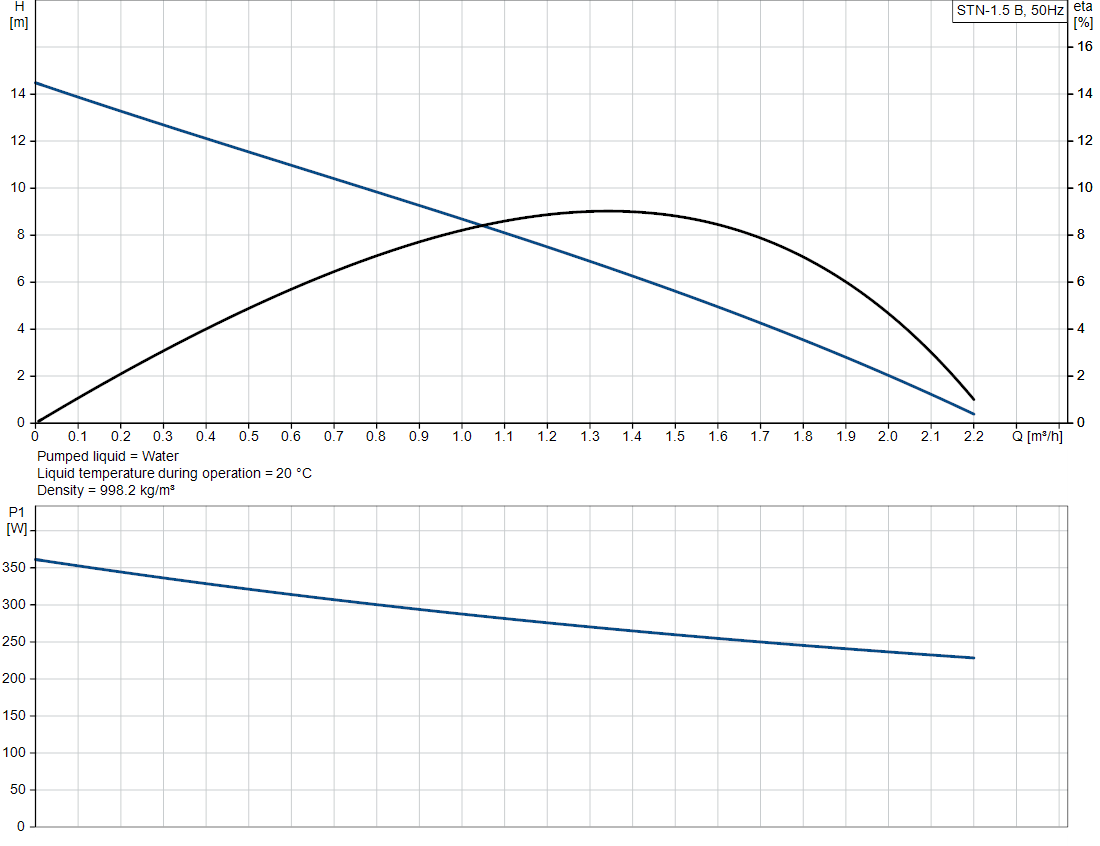Click the origin of the black efficiency curve
Viewport: 1100px width, 846px height.
37,422
